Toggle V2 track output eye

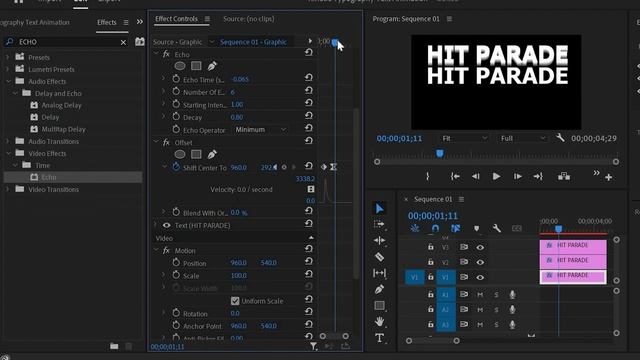pos(480,262)
